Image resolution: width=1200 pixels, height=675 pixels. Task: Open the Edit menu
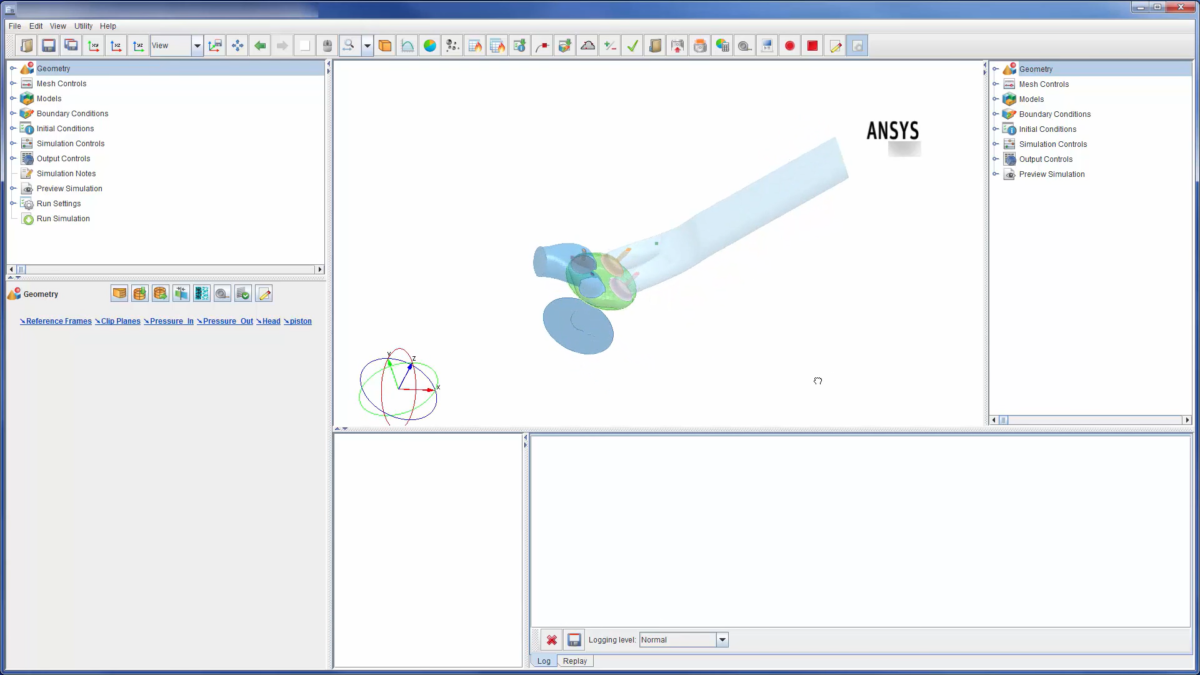pos(36,25)
